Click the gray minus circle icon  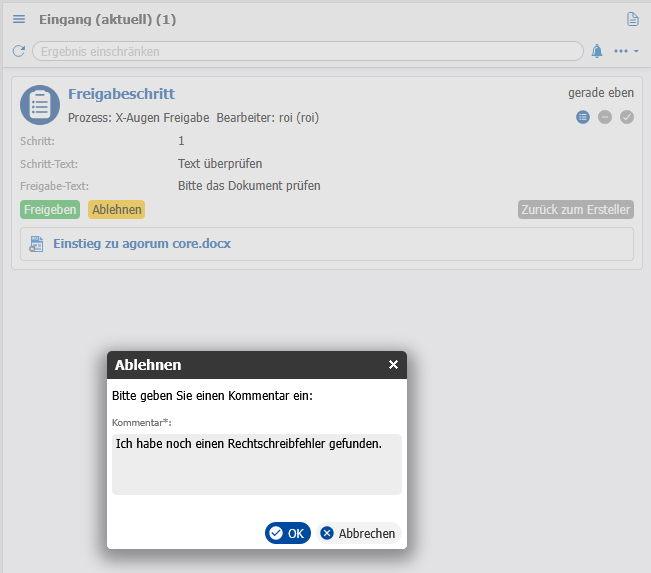point(605,117)
